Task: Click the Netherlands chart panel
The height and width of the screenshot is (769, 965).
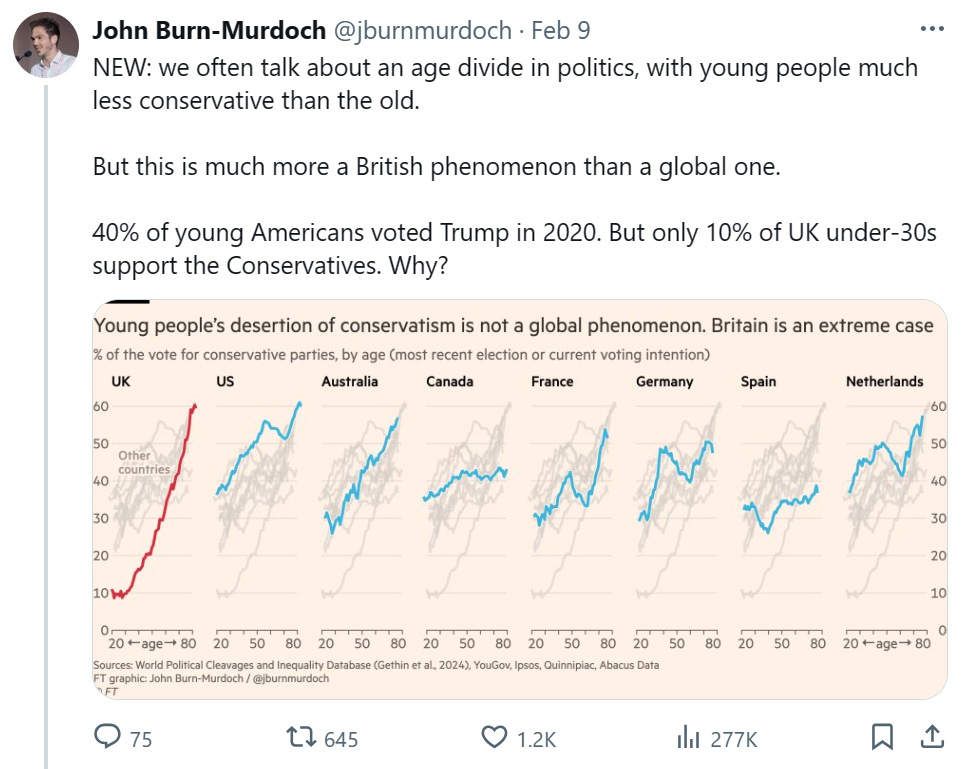Action: (886, 511)
